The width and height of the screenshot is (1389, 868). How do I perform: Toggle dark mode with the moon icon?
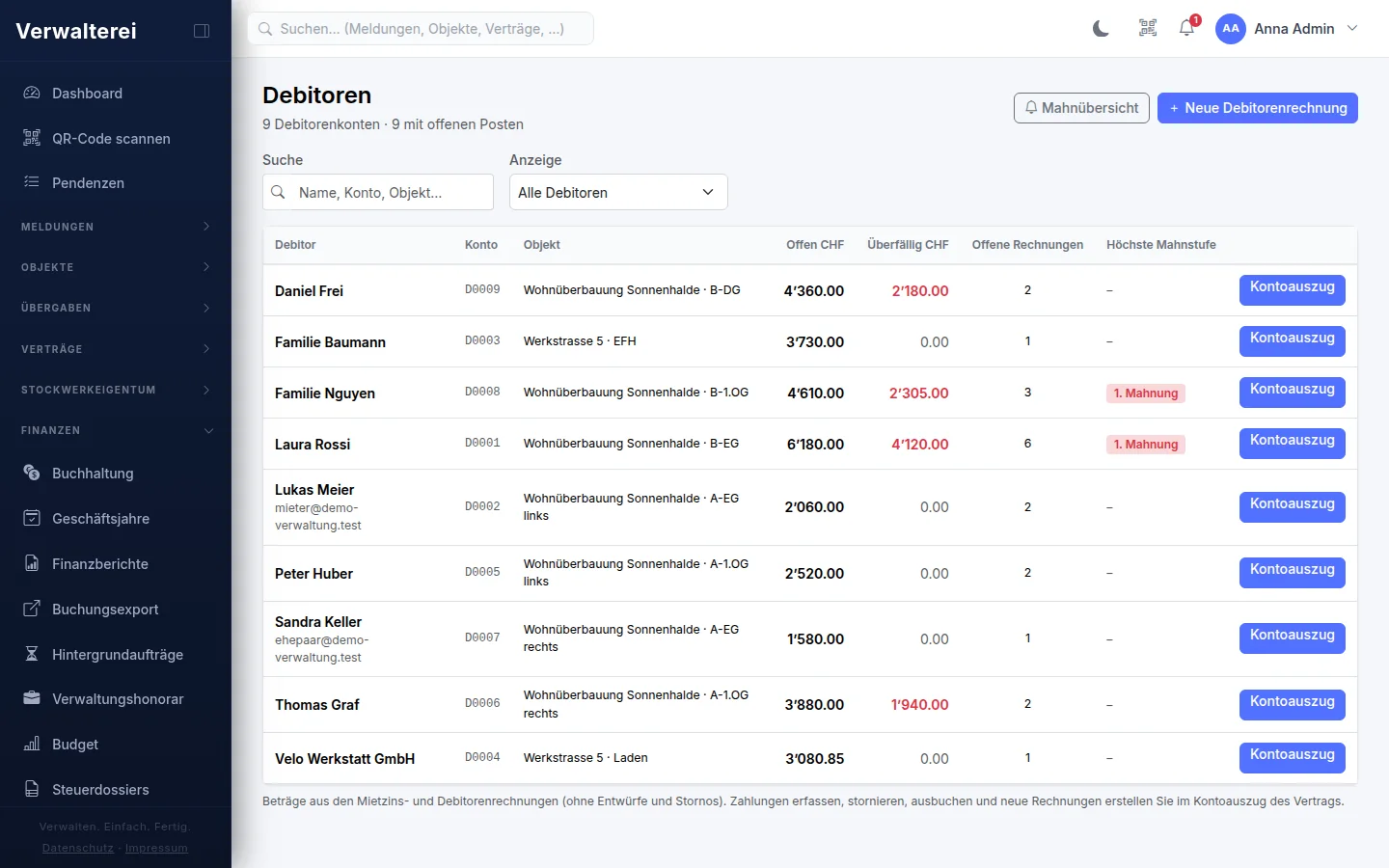[x=1101, y=29]
